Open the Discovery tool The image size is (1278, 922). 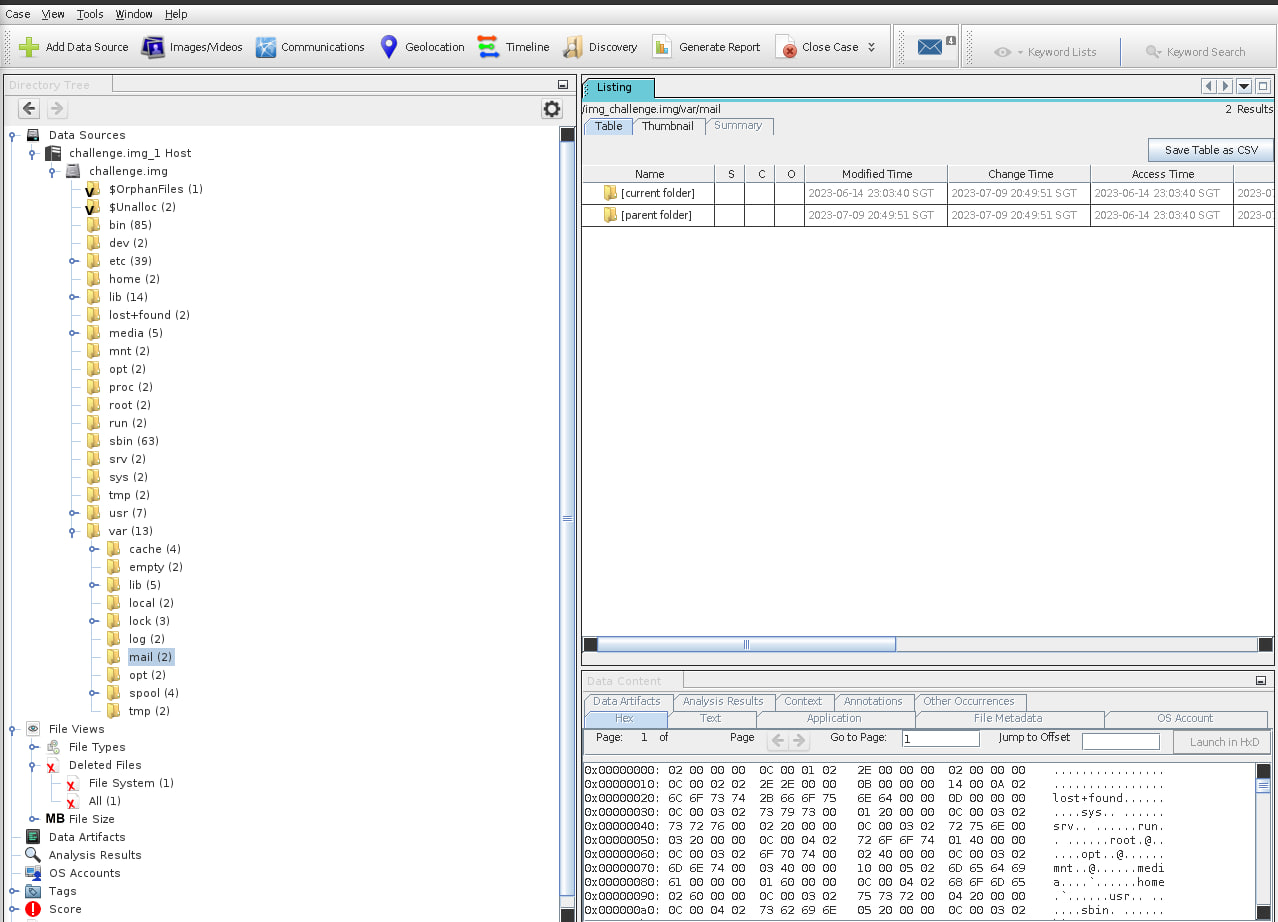(x=573, y=47)
